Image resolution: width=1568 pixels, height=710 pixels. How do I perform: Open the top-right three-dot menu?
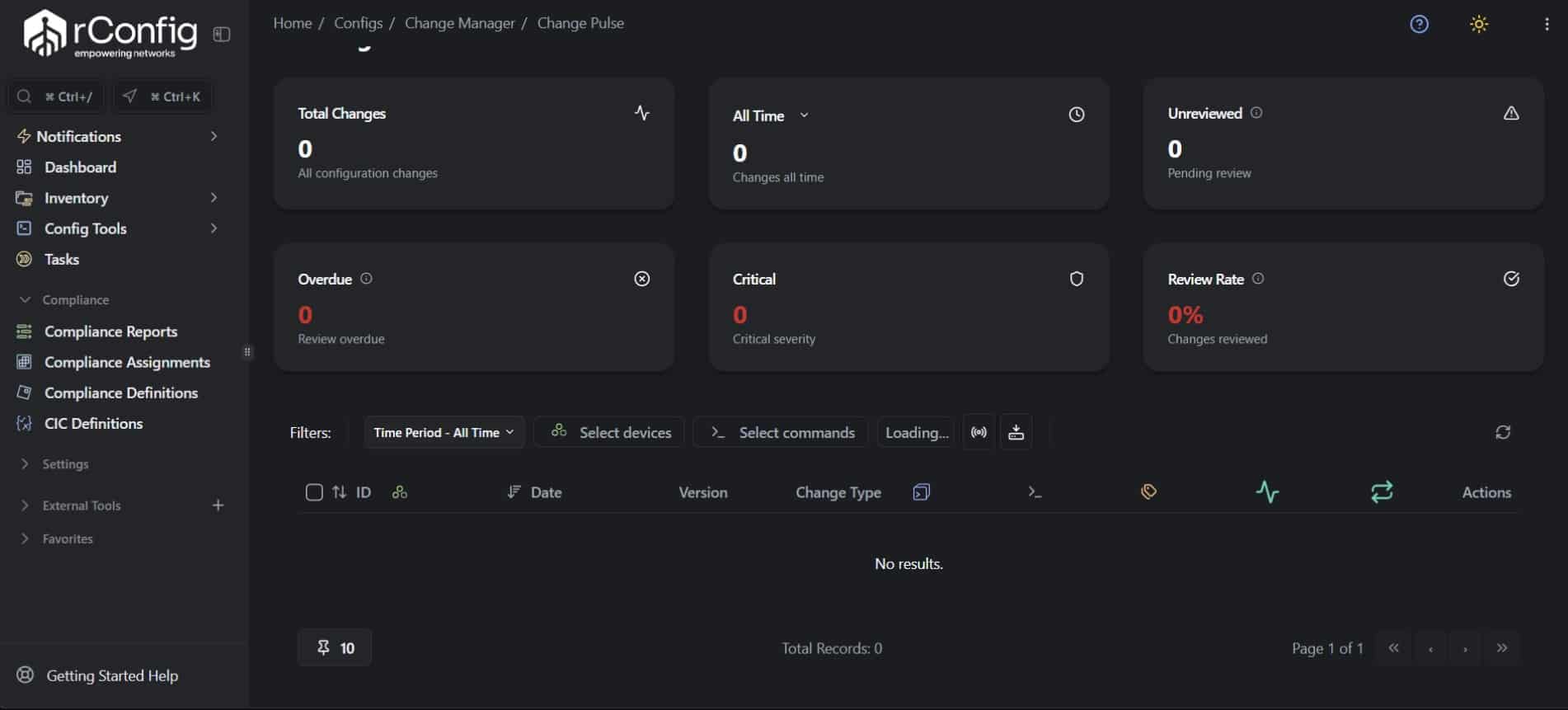point(1547,24)
